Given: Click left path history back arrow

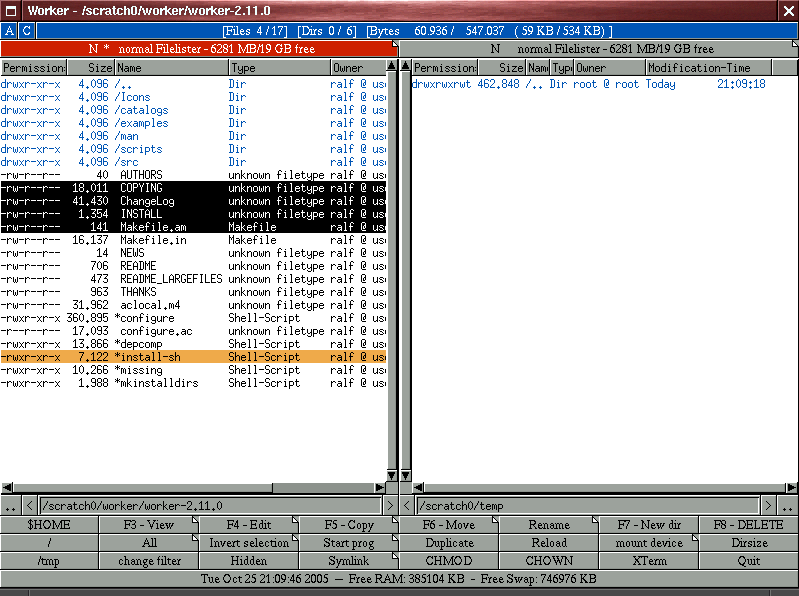Looking at the screenshot, I should [30, 506].
